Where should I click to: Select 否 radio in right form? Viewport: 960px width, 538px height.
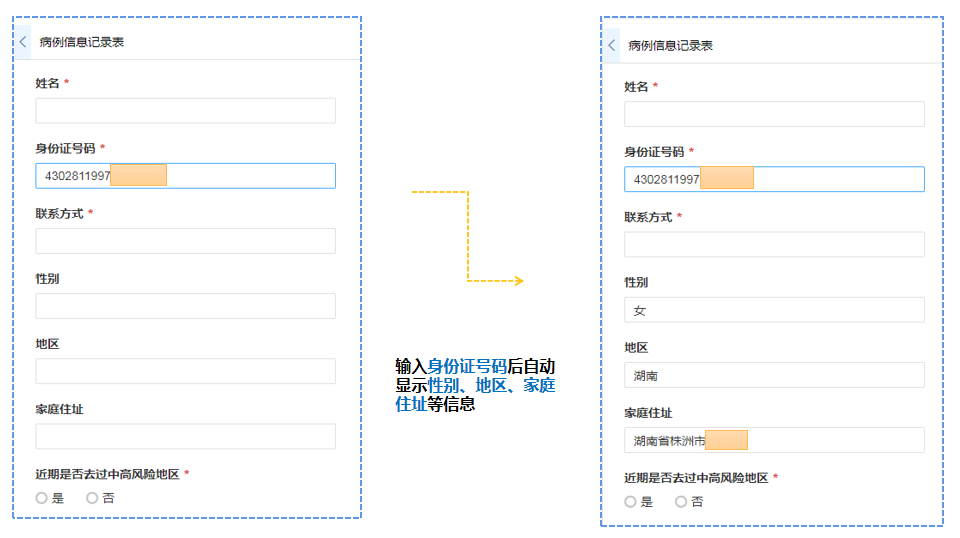(682, 502)
